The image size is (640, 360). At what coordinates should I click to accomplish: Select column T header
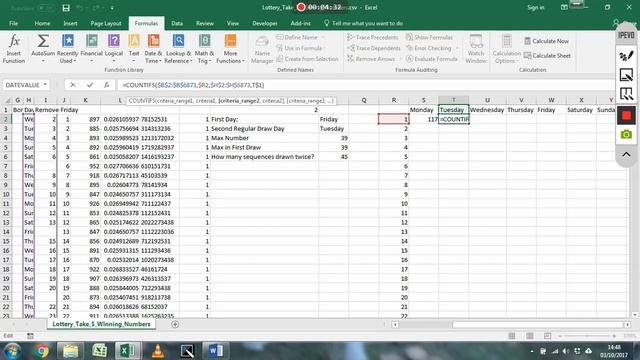click(453, 100)
